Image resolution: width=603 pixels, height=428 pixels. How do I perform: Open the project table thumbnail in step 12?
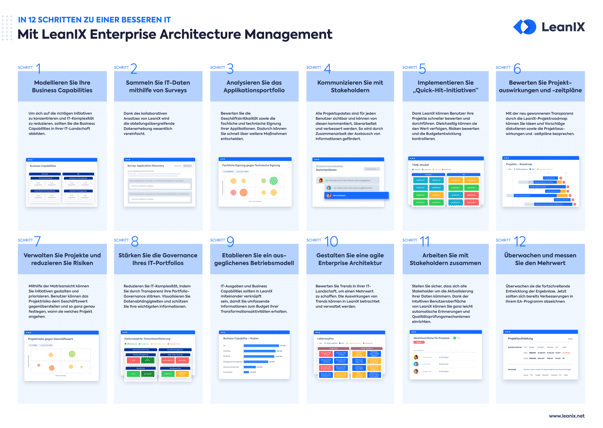[x=540, y=355]
